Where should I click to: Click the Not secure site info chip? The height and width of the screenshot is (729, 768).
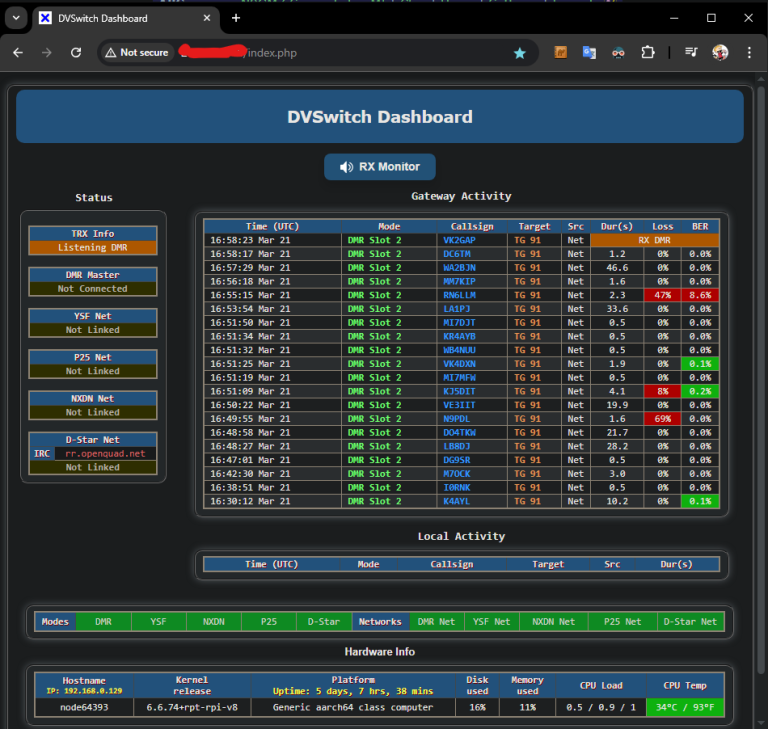[136, 53]
